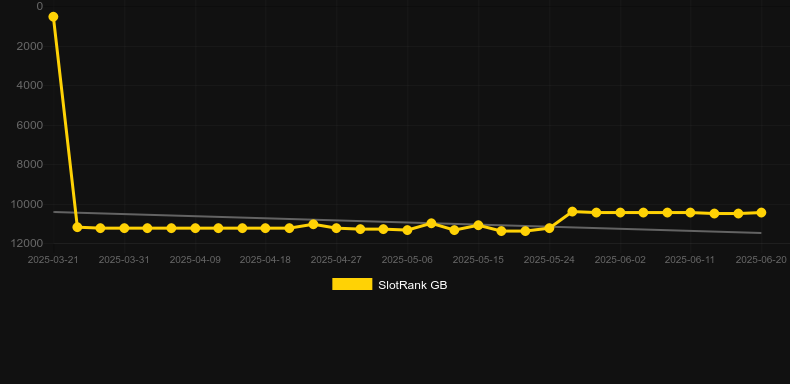The height and width of the screenshot is (384, 790).
Task: Click the x-axis label 2025-03-31
Action: click(124, 260)
